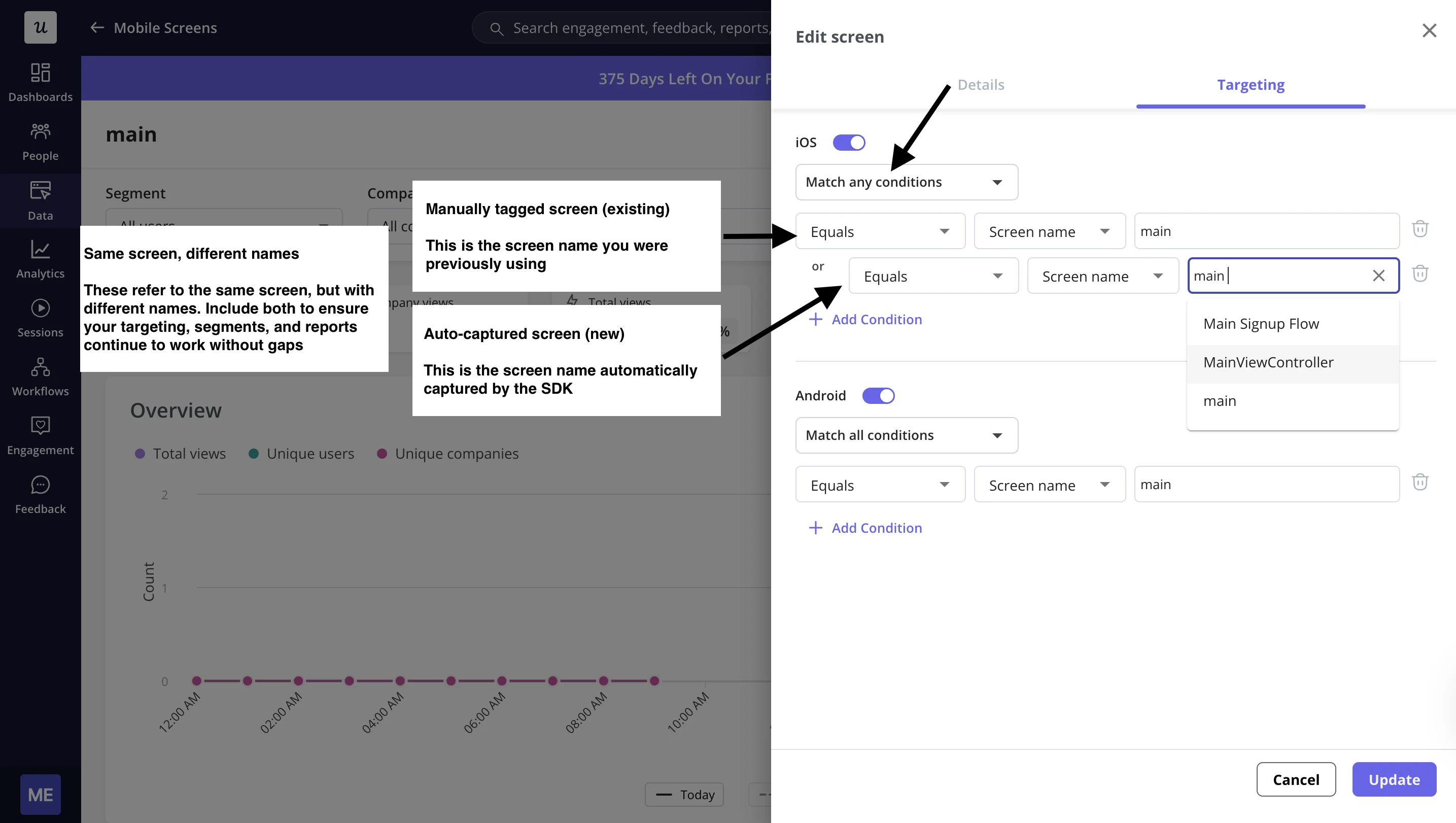Open the Sessions section
The image size is (1456, 823).
click(40, 318)
